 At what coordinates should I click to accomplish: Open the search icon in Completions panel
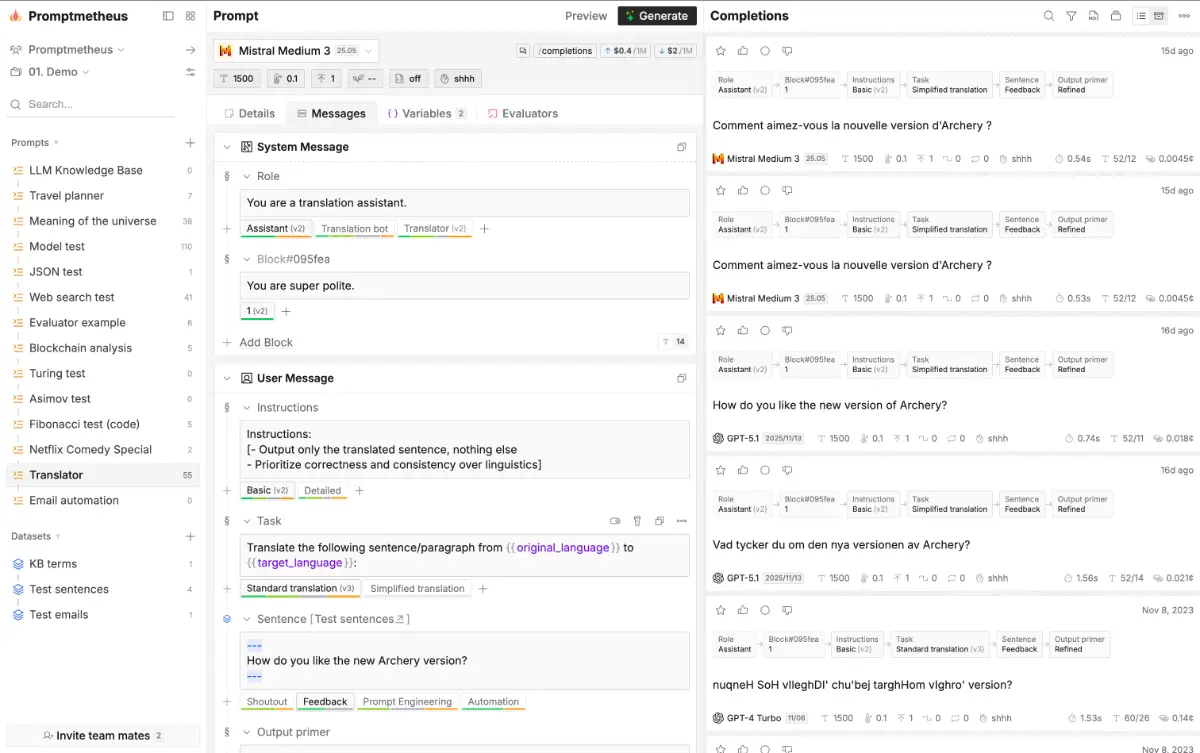pos(1049,16)
